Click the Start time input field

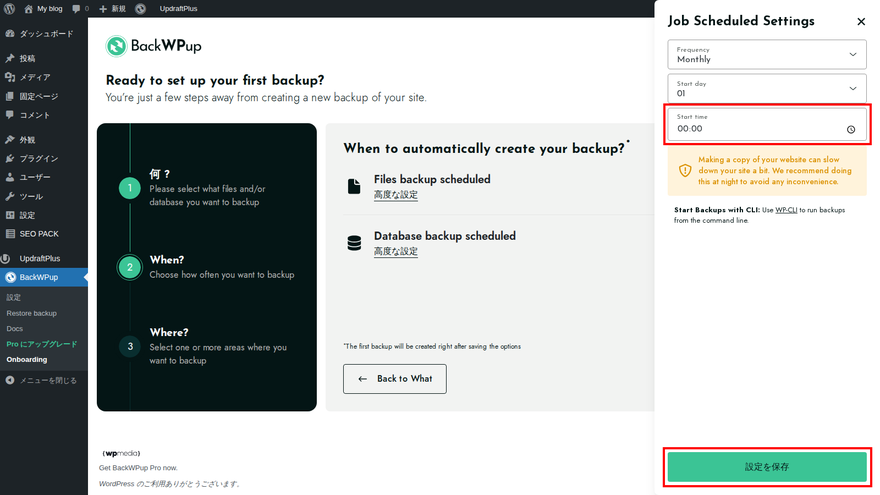[767, 124]
